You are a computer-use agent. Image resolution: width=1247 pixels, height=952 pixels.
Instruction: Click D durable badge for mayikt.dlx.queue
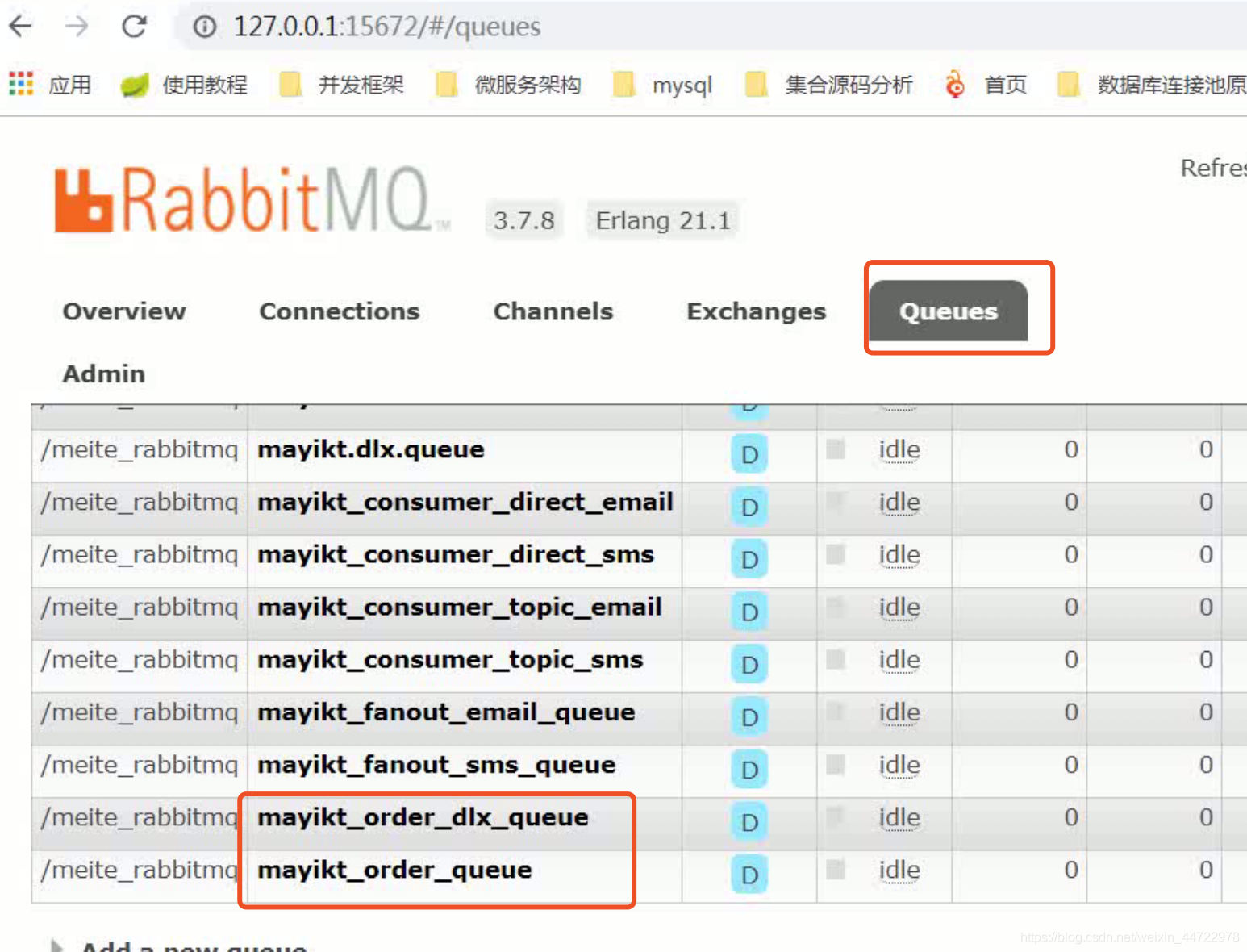(x=749, y=454)
